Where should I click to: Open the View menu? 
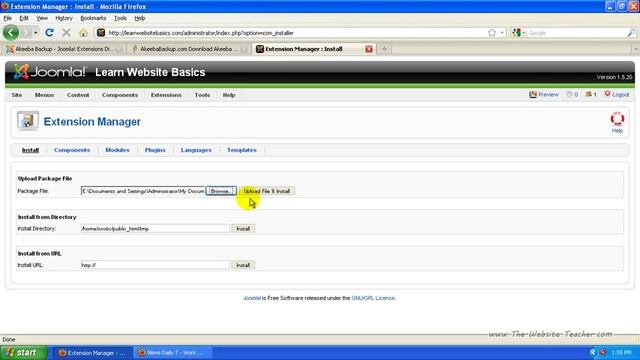click(42, 18)
